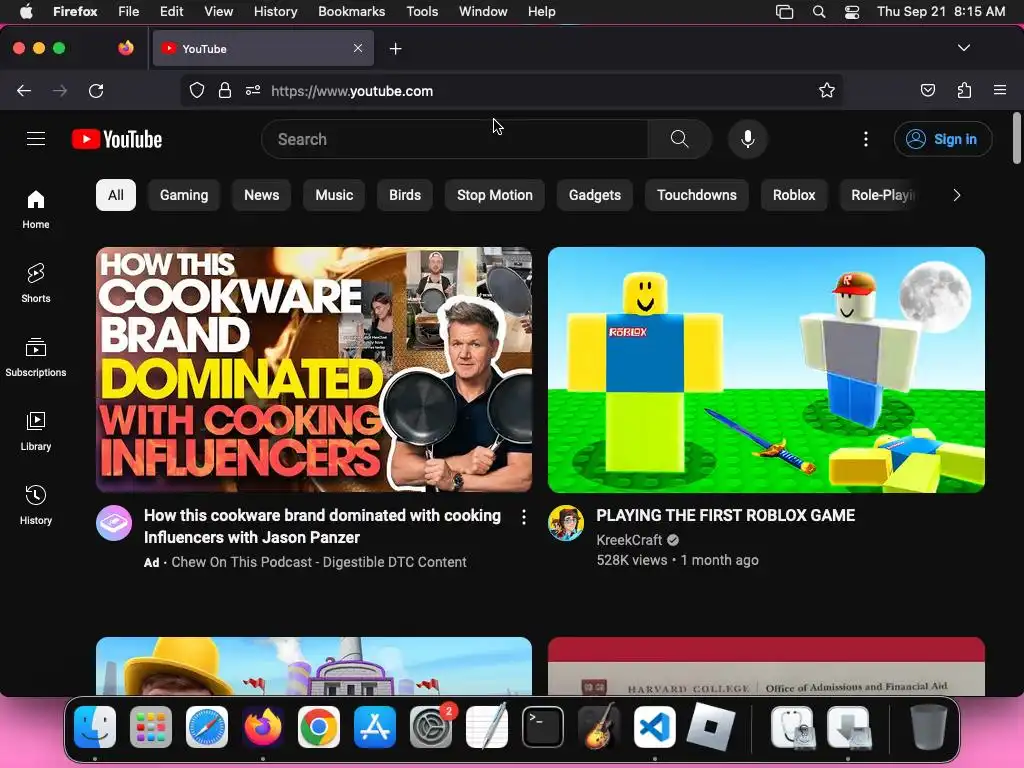Open Terminal from the dock
The image size is (1024, 768).
pos(543,727)
